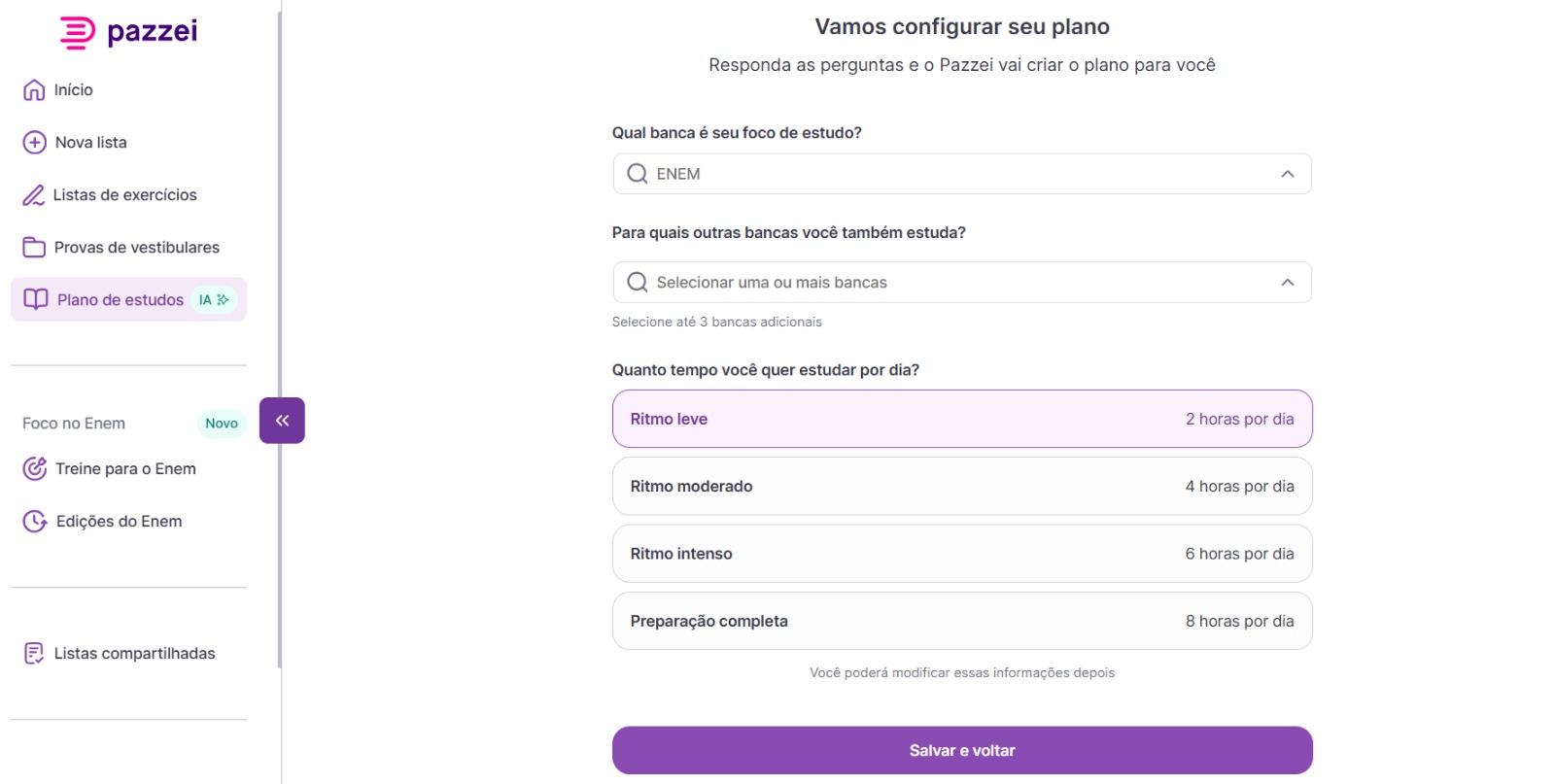
Task: Collapse the sidebar with double-arrow button
Action: tap(282, 421)
